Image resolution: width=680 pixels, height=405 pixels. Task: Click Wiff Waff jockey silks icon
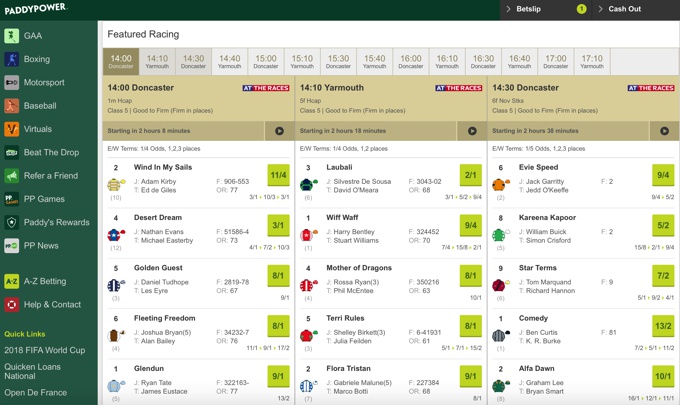coord(308,235)
